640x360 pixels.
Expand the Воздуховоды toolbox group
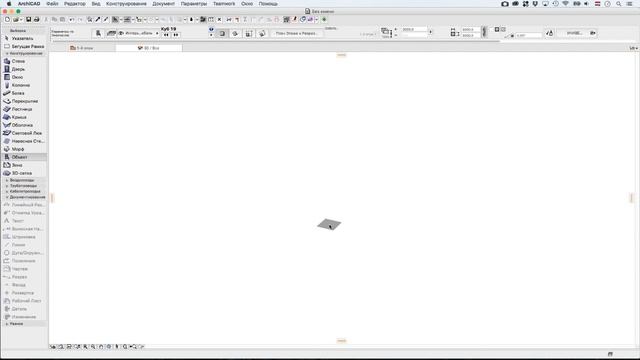(24, 180)
